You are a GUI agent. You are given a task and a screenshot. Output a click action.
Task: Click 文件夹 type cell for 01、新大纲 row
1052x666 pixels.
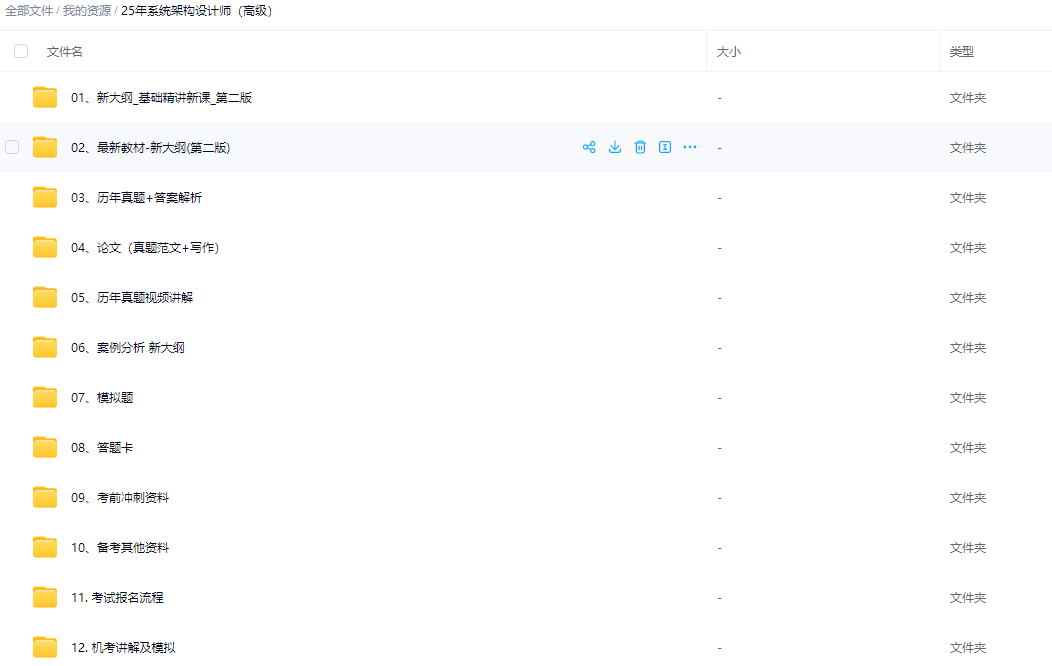(967, 98)
